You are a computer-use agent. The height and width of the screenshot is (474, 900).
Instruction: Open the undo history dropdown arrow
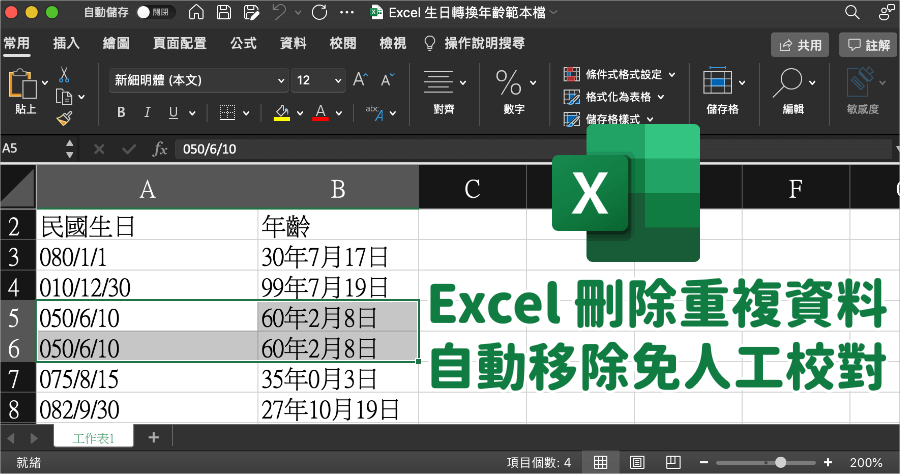pyautogui.click(x=297, y=12)
